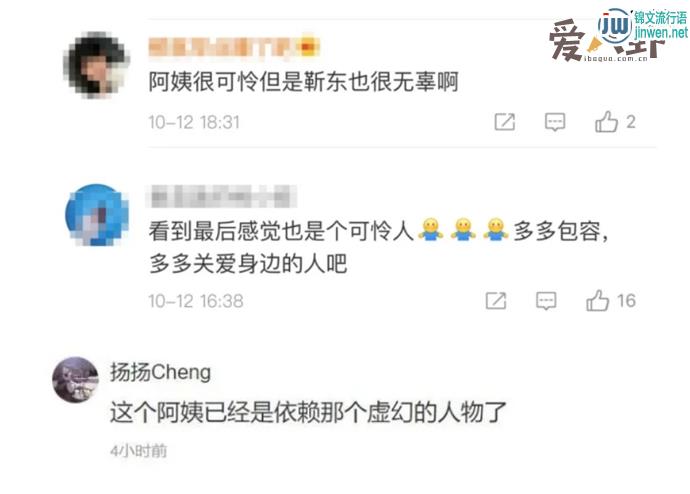
Task: Select the comment about 虚幻的人物
Action: (x=308, y=413)
